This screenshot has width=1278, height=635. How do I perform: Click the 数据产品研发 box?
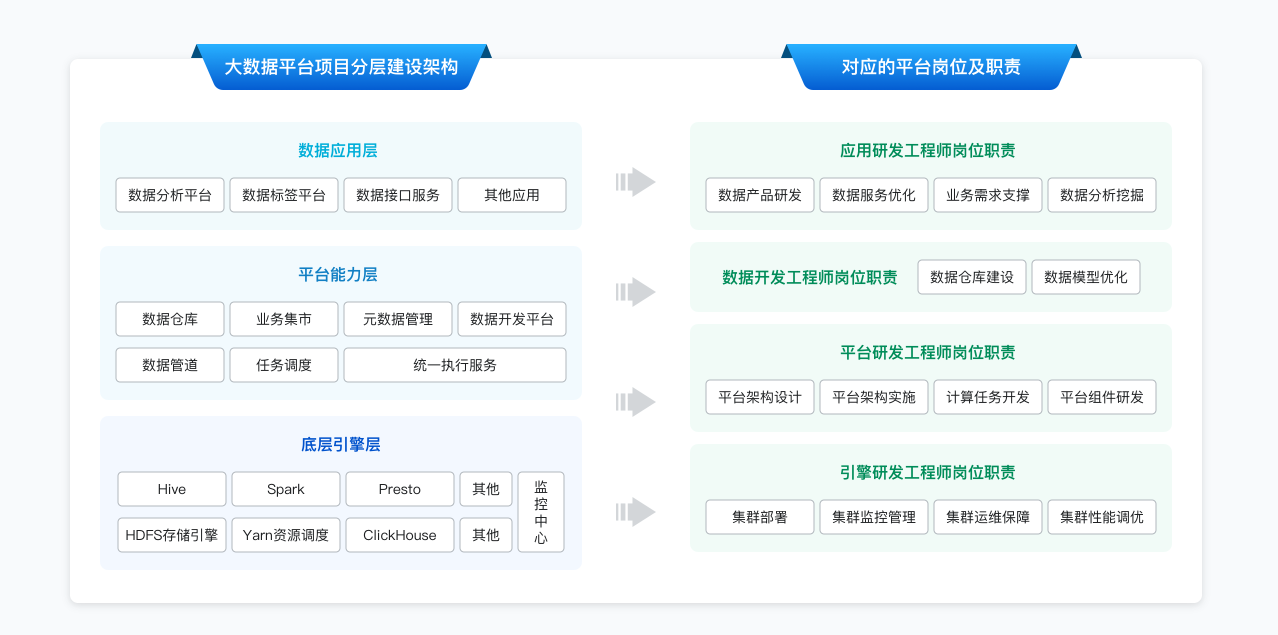point(760,195)
